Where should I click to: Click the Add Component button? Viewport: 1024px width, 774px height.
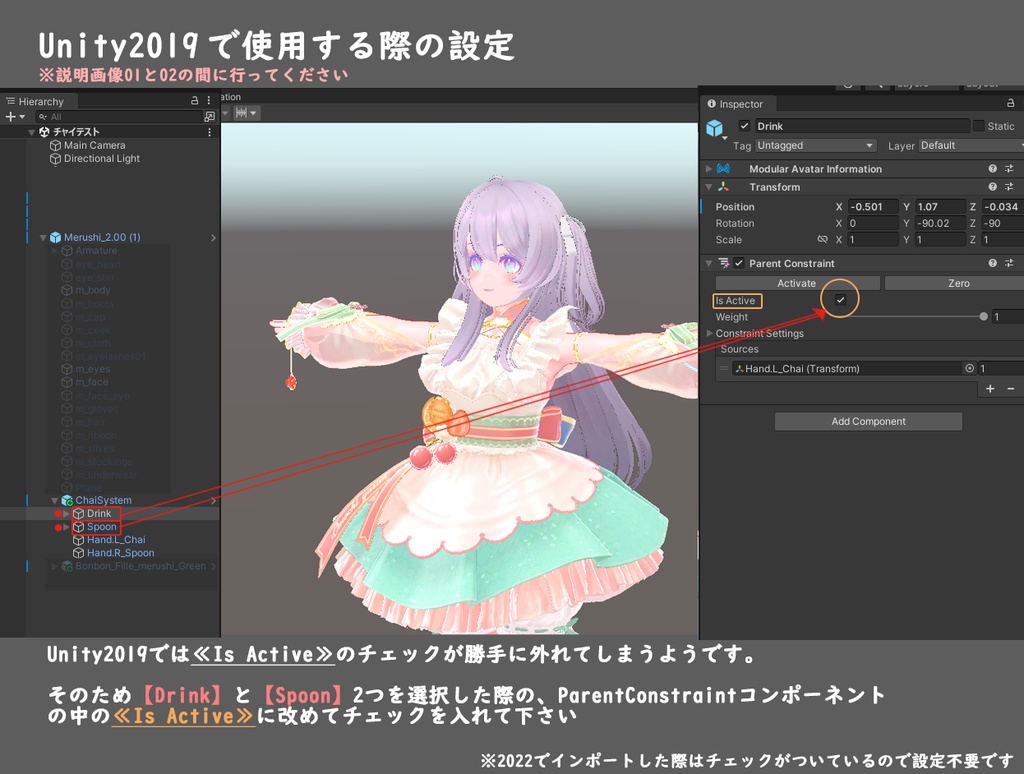869,421
